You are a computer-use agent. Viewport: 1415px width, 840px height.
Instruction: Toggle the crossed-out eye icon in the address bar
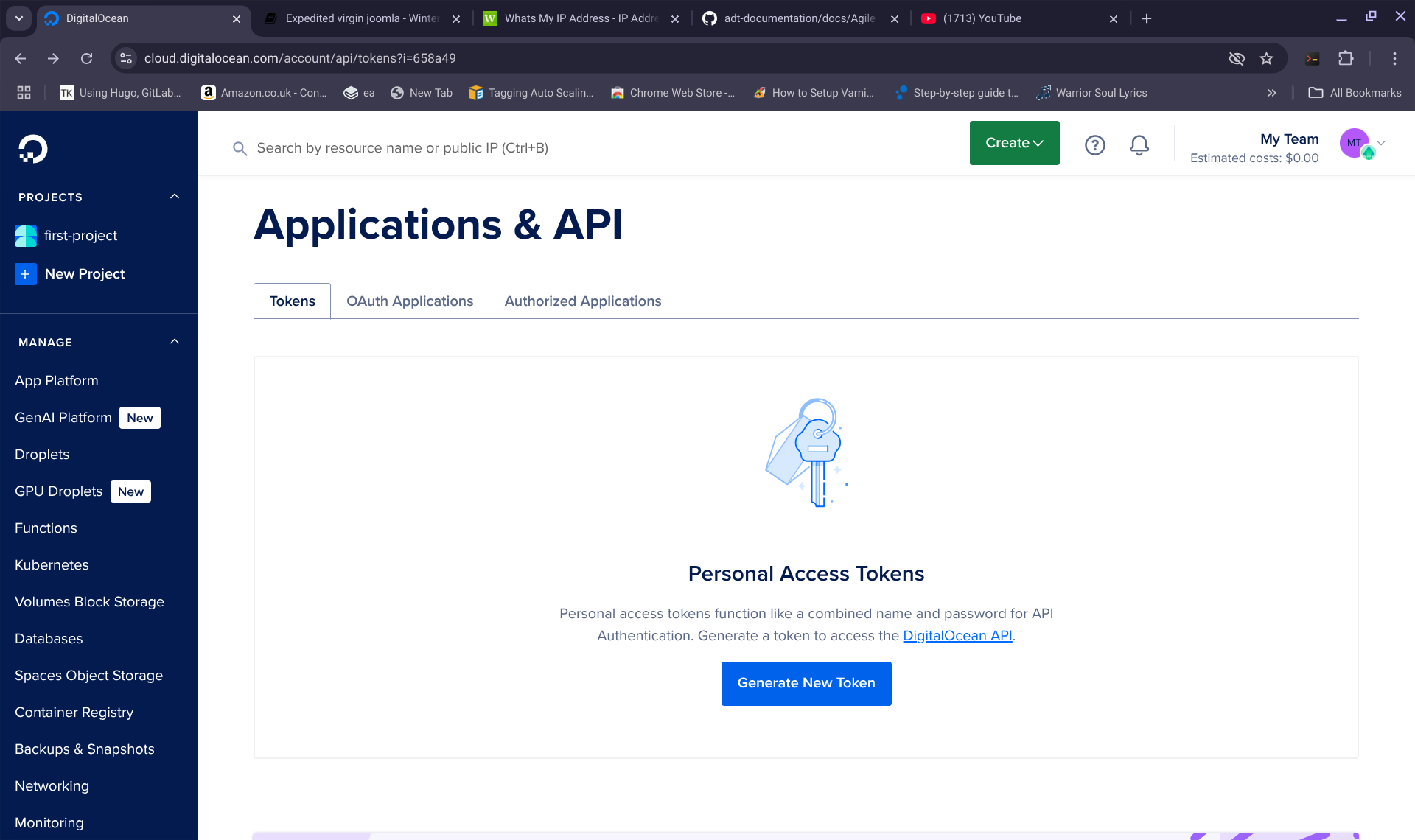[x=1237, y=58]
